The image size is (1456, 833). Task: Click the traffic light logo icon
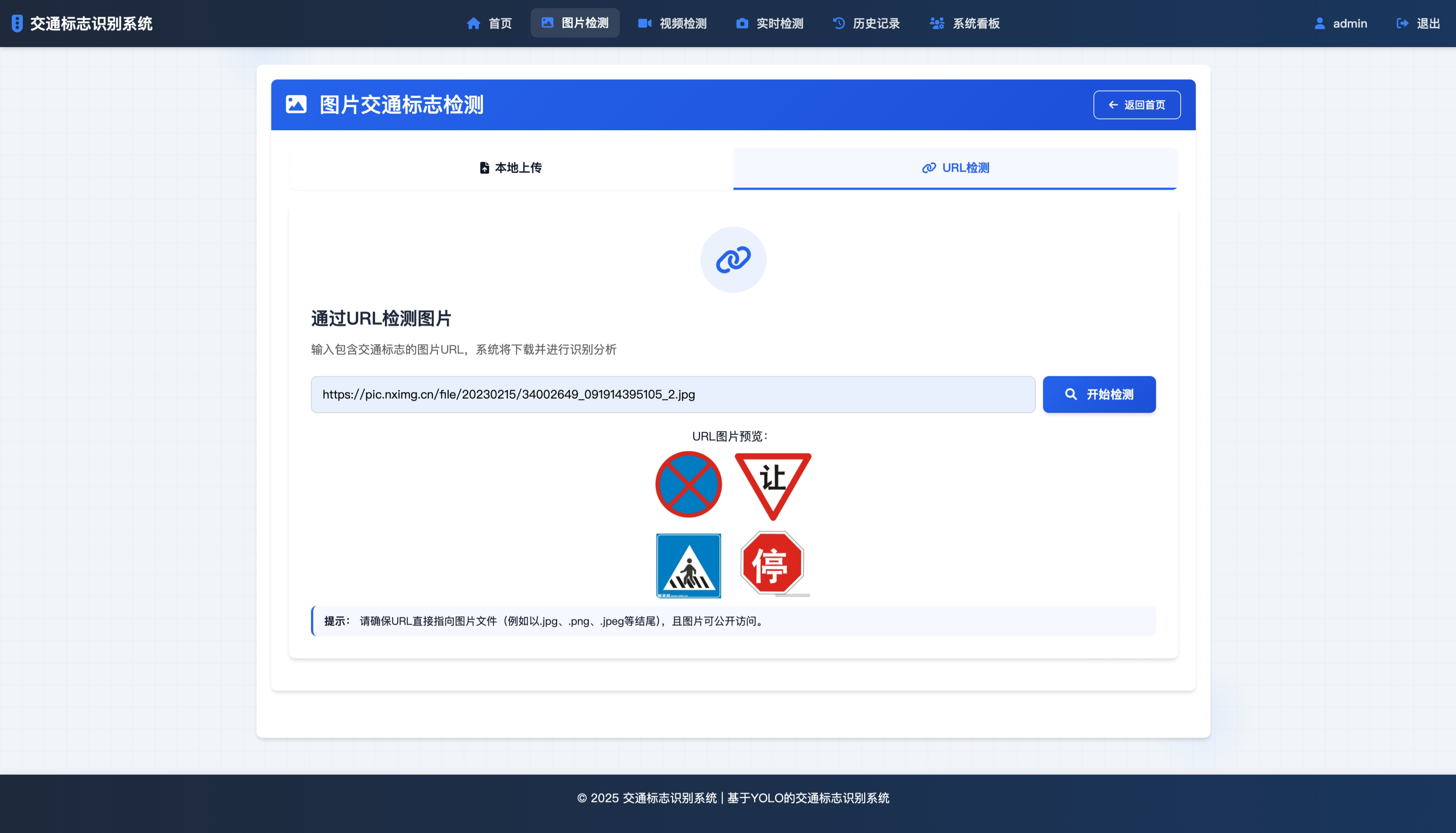pyautogui.click(x=17, y=23)
